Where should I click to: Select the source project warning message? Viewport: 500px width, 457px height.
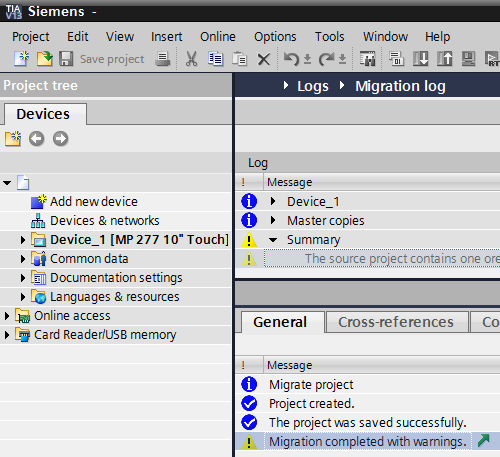[382, 259]
